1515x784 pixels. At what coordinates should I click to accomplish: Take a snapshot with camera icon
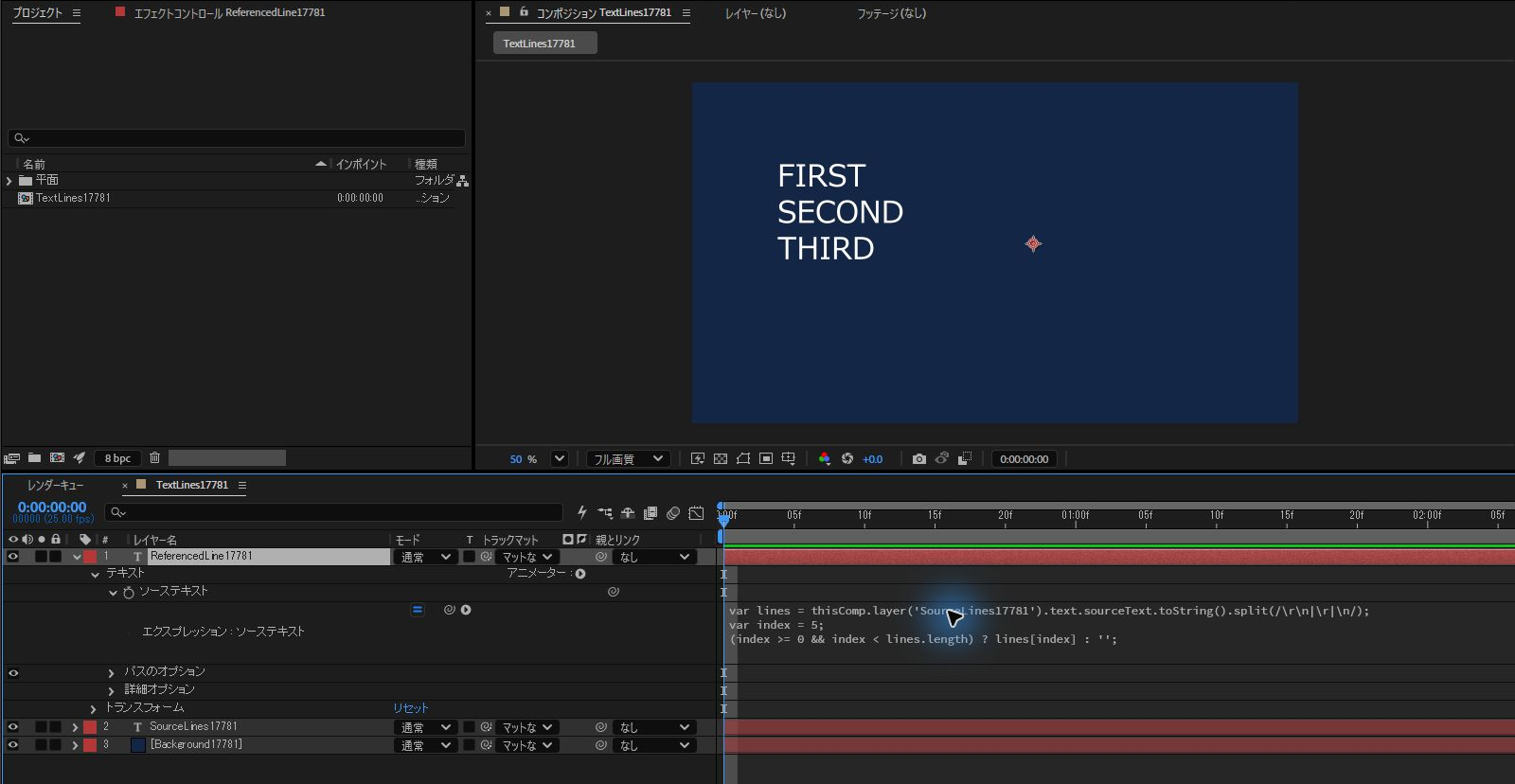pos(918,459)
